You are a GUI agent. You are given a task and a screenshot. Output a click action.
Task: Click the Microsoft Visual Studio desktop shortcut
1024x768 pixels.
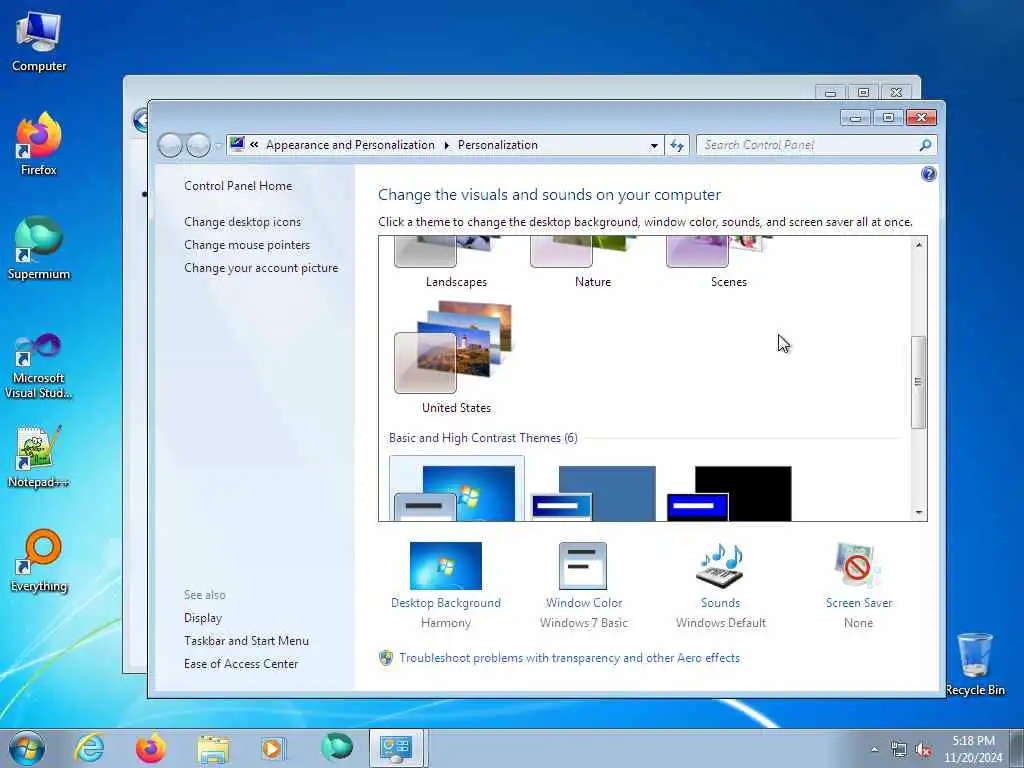click(39, 366)
